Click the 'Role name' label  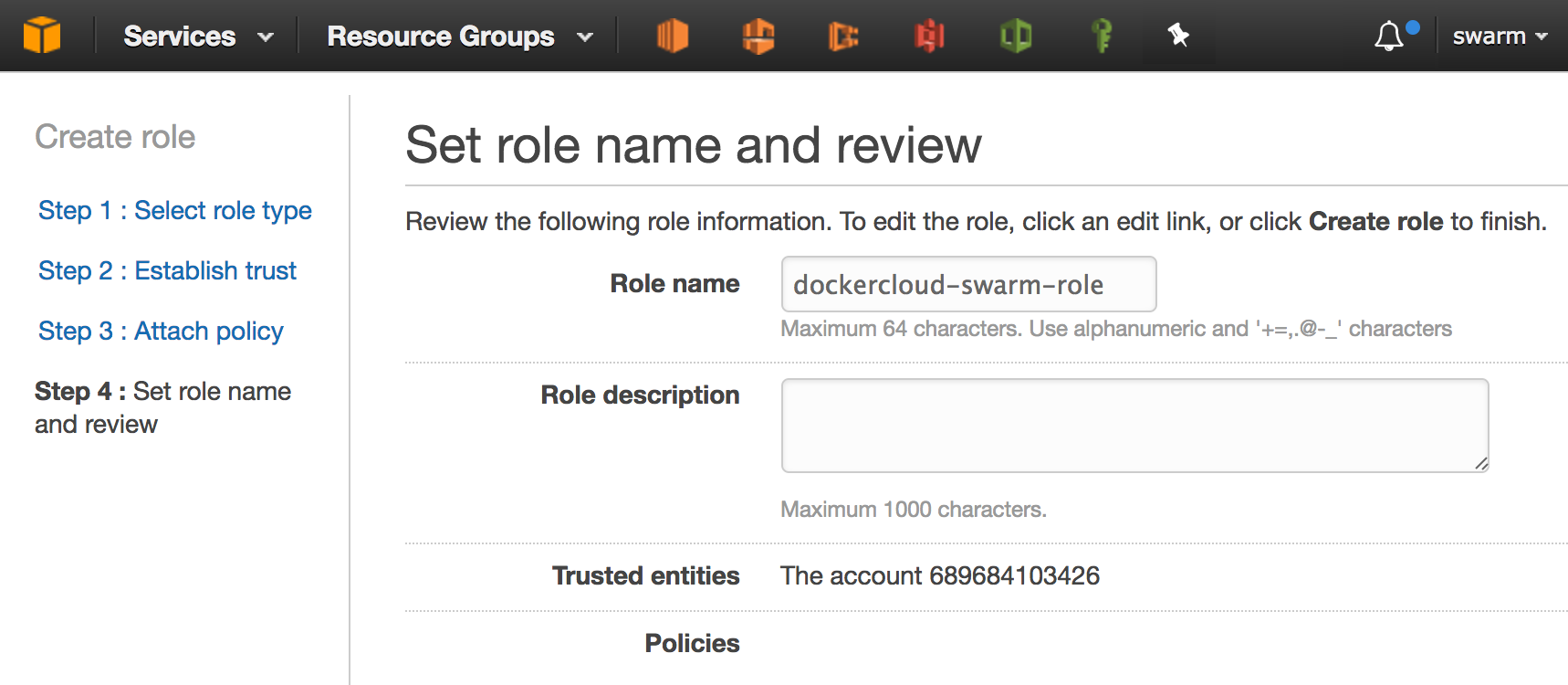pyautogui.click(x=674, y=283)
